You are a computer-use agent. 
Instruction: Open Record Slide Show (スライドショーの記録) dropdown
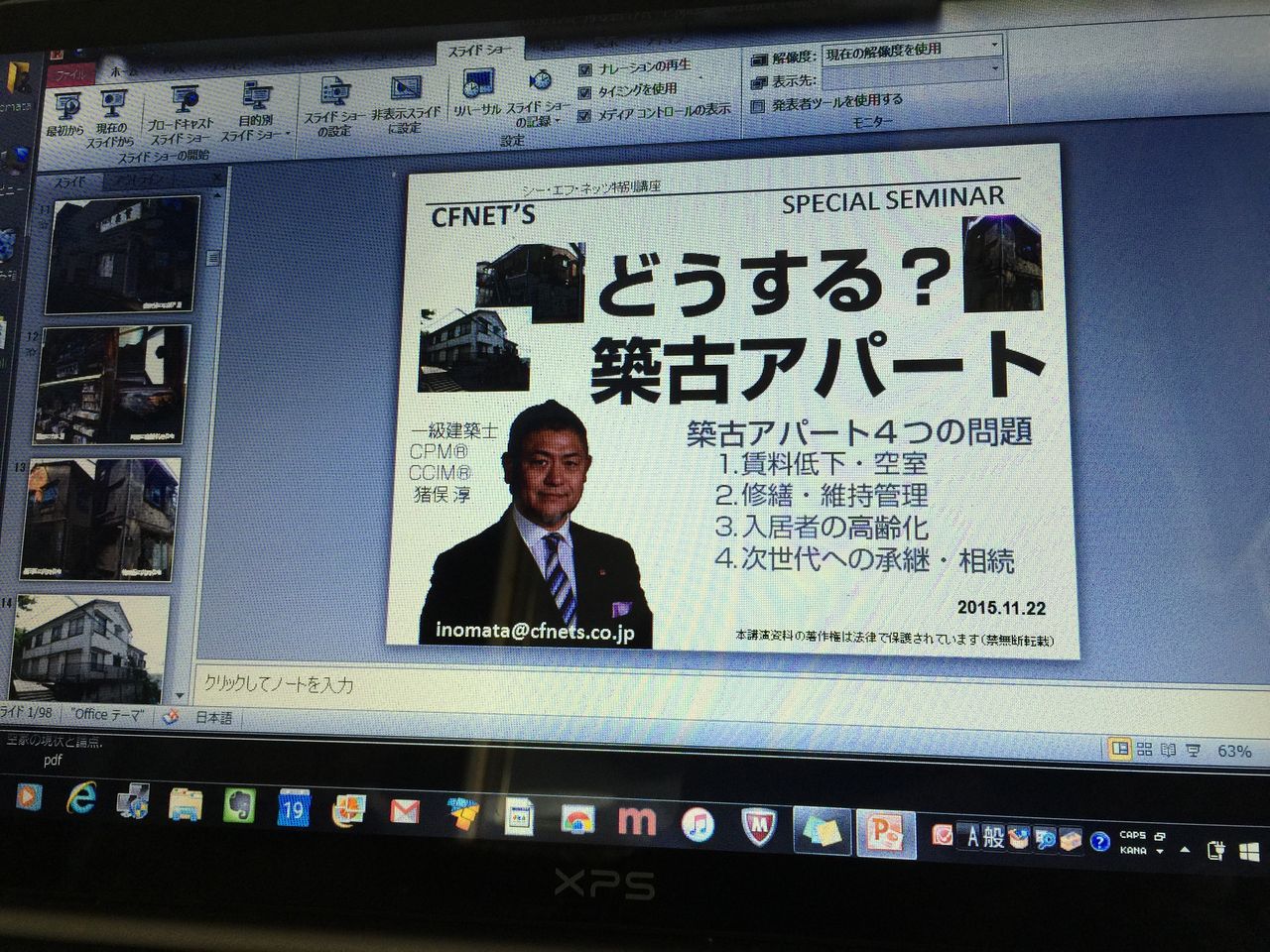(x=539, y=98)
